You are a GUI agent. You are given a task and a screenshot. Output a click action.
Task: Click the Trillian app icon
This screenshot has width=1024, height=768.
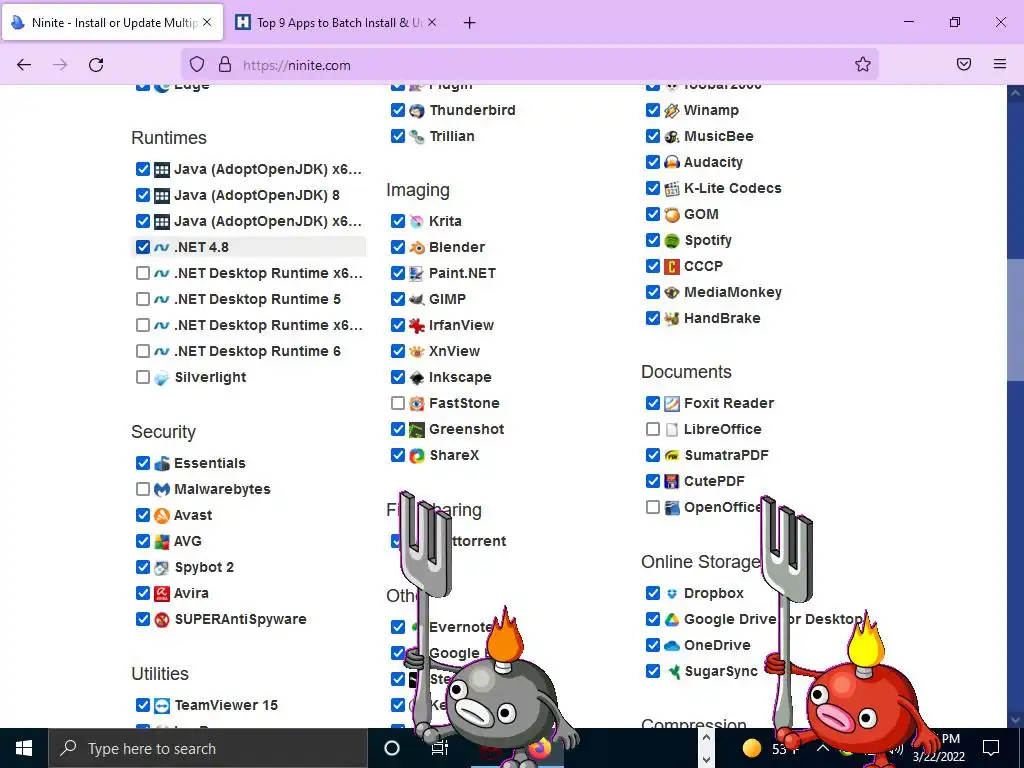pyautogui.click(x=417, y=136)
